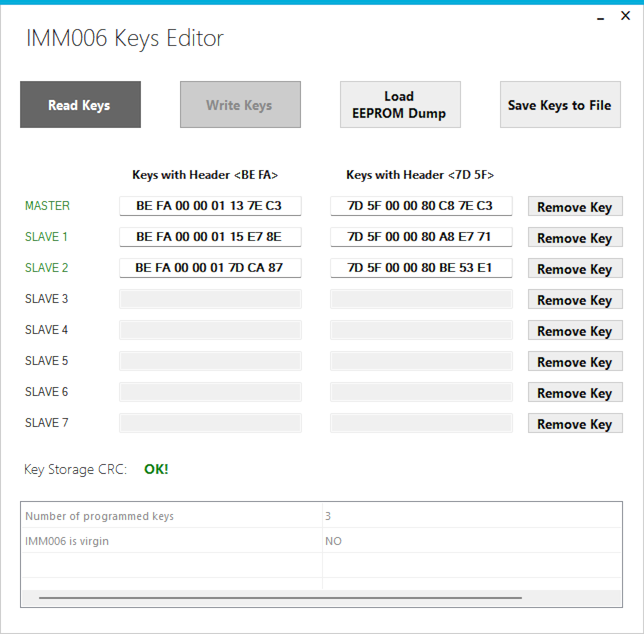Click empty SLAVE 4 BE FA field
Viewport: 644px width, 634px height.
(x=210, y=330)
